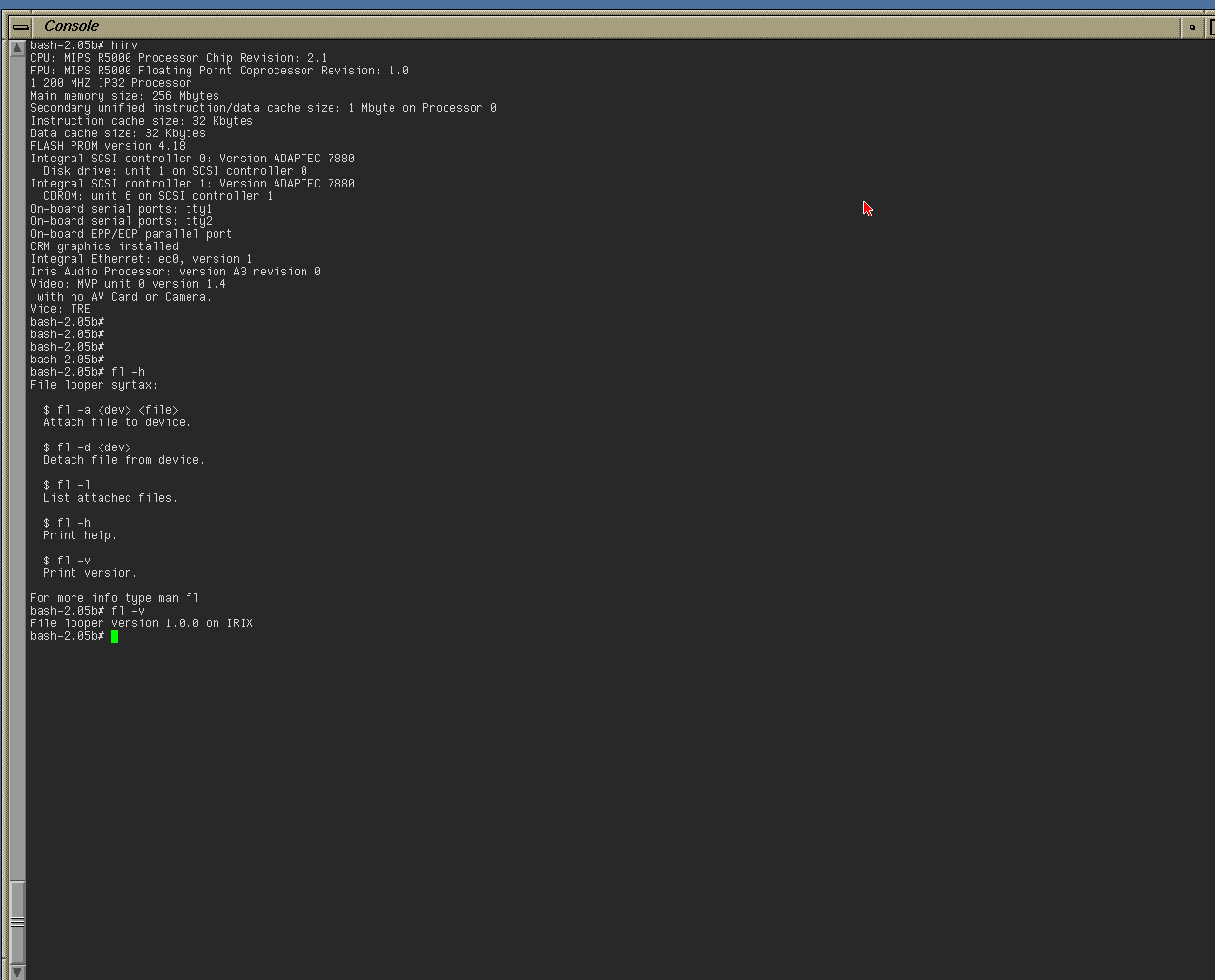Screen dimensions: 1215x980
Task: Click 'Instruction cache size: 32 Kbytes'
Action: tap(141, 121)
